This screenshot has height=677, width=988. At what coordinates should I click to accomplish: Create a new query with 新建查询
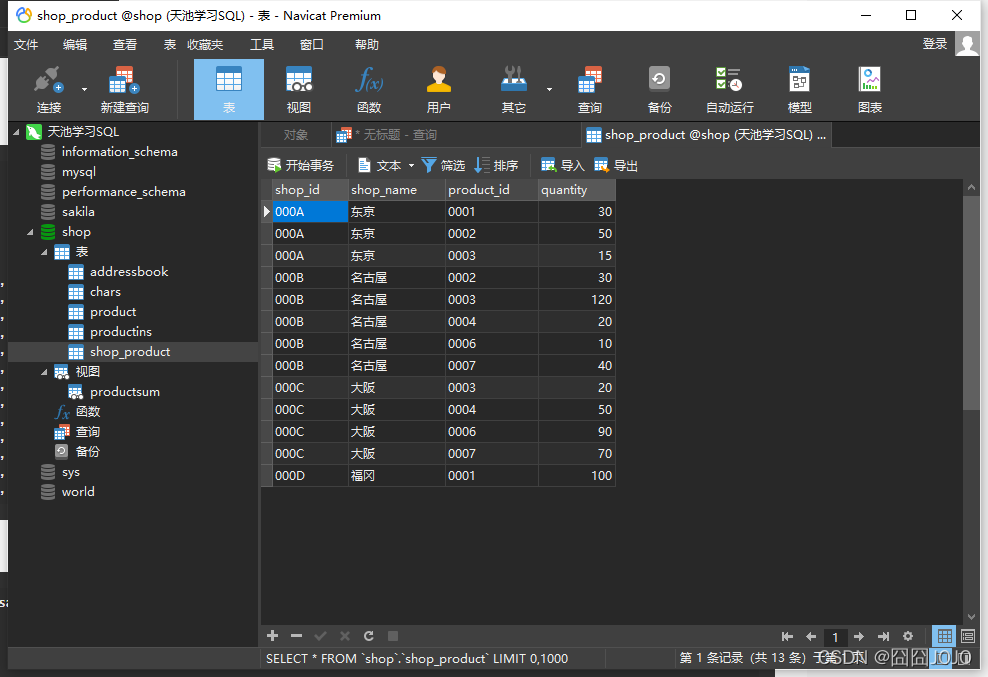coord(124,90)
